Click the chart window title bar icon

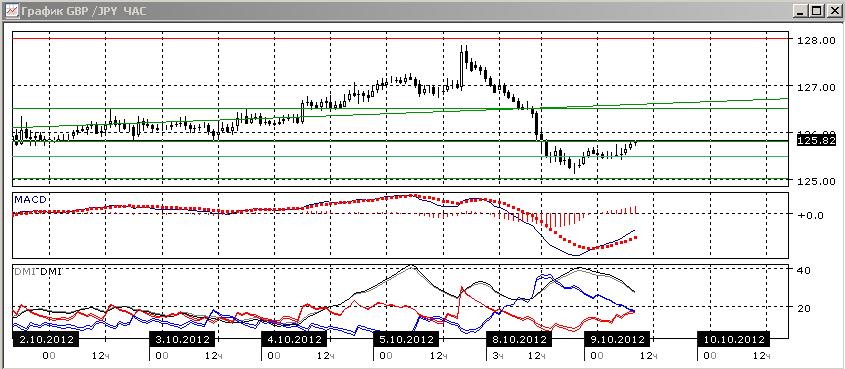pos(11,10)
